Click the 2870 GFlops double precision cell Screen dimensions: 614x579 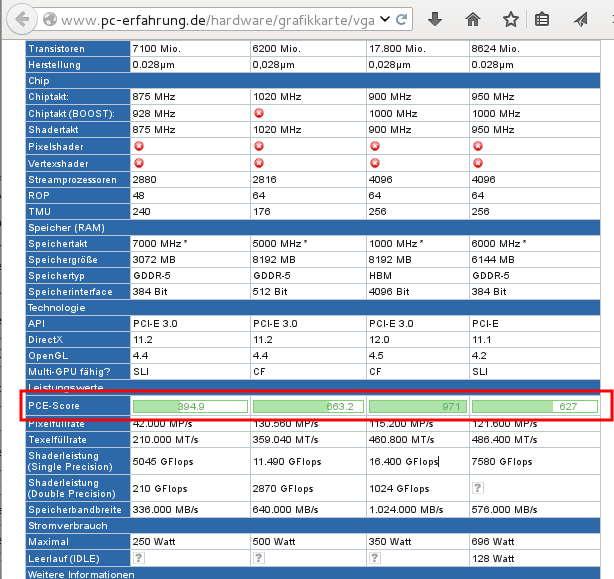coord(308,488)
